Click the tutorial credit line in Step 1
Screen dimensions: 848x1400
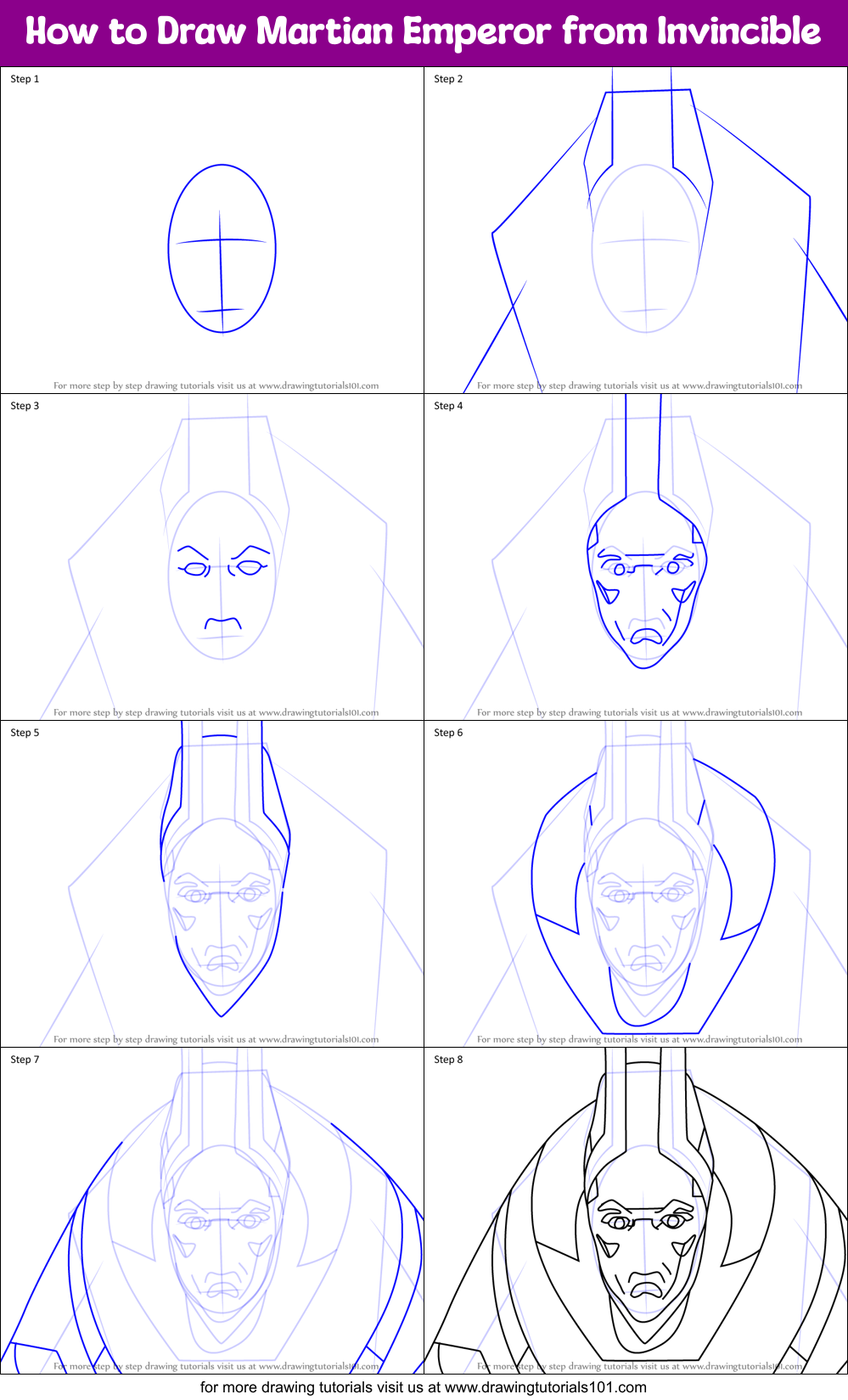(x=216, y=385)
